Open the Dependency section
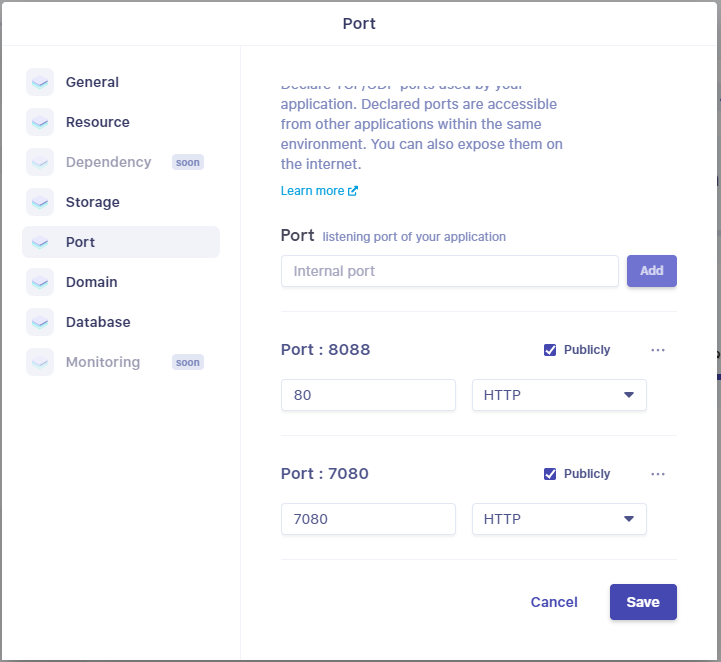 (108, 162)
